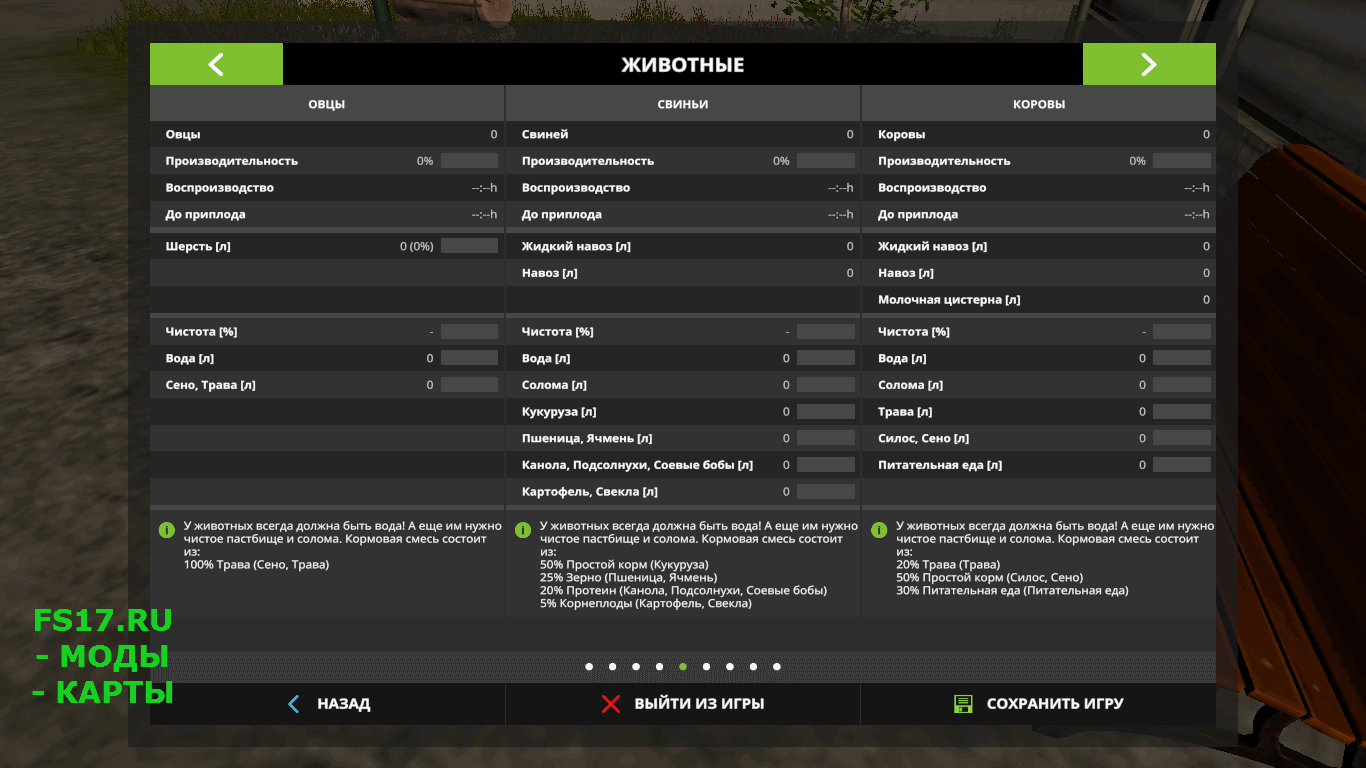Select the third page indicator dot
Image resolution: width=1366 pixels, height=768 pixels.
pos(636,666)
